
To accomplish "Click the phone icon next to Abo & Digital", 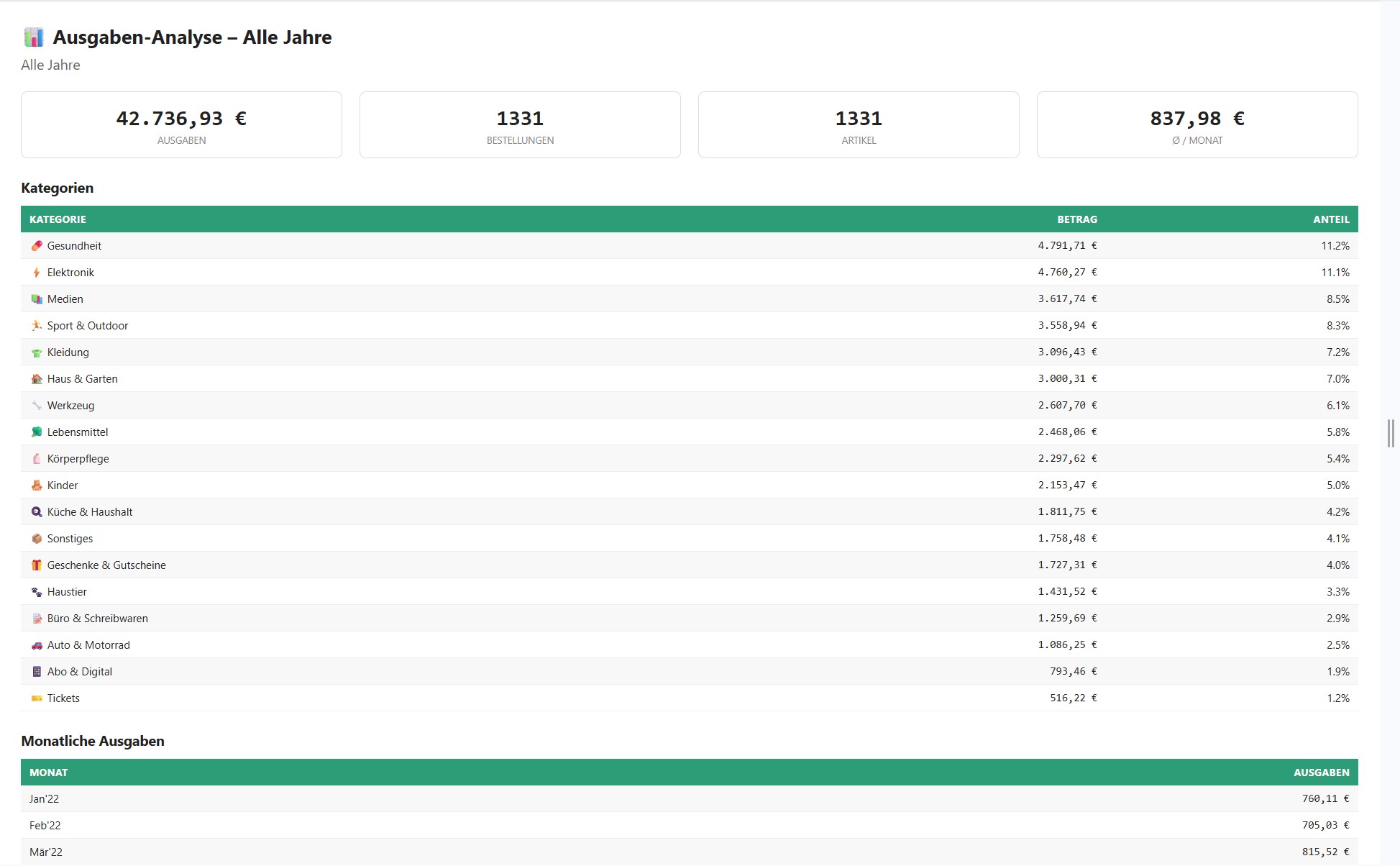I will [37, 672].
